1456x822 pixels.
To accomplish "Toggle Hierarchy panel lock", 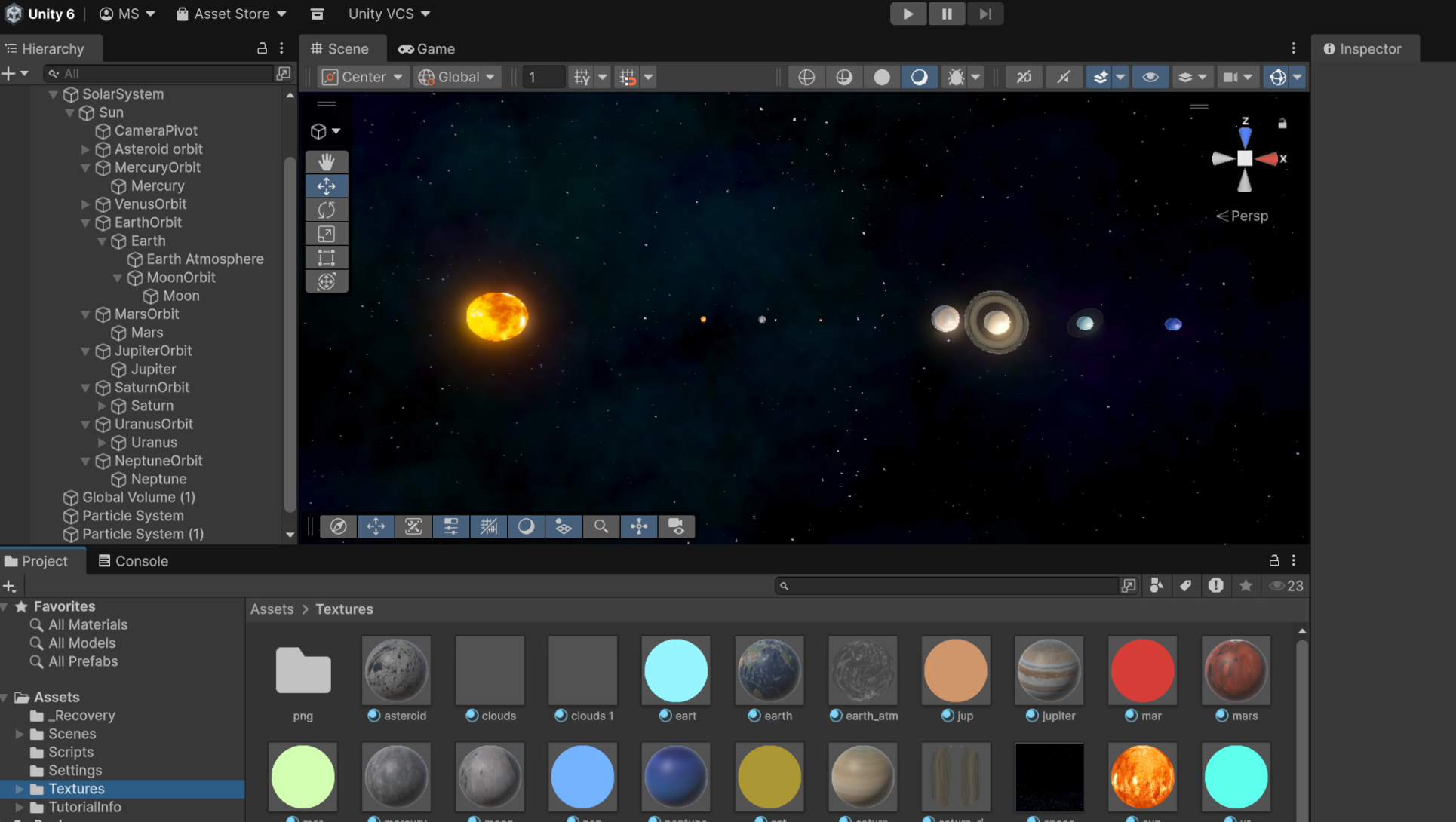I will tap(262, 48).
